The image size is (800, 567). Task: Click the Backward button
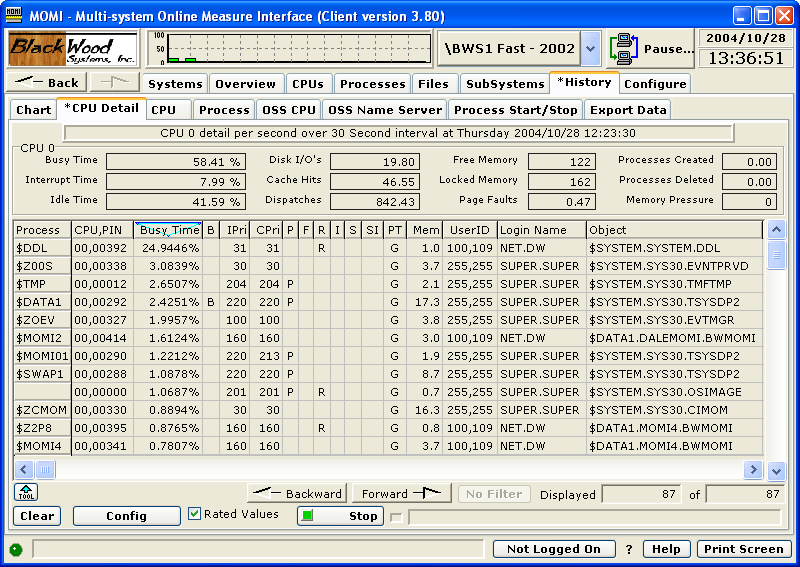point(297,494)
